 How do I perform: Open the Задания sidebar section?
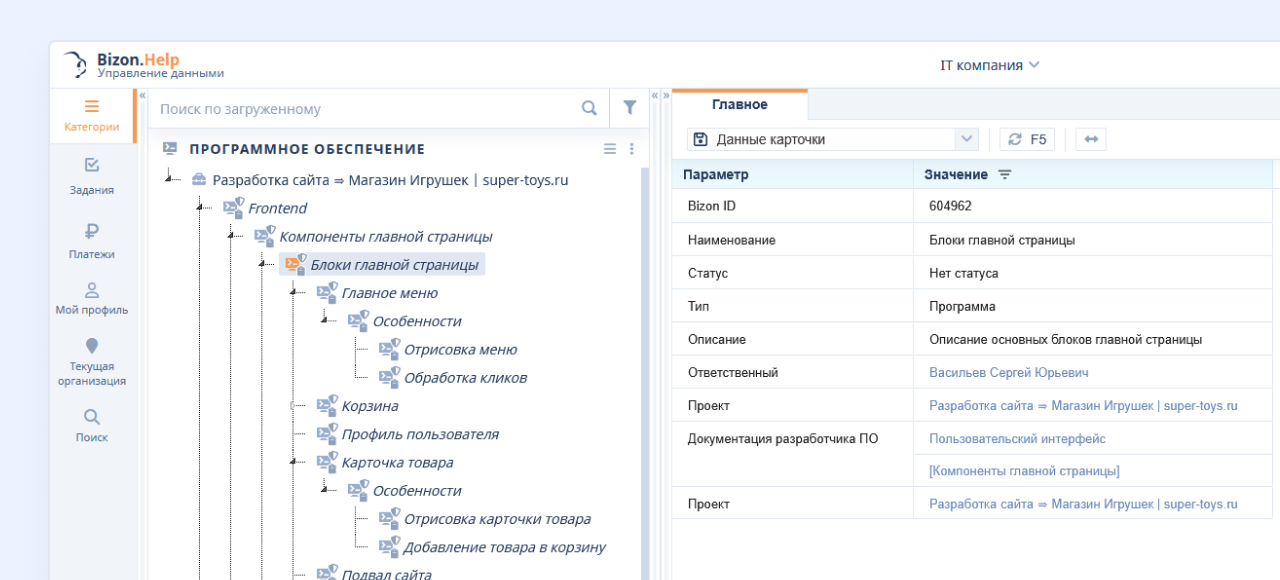91,177
